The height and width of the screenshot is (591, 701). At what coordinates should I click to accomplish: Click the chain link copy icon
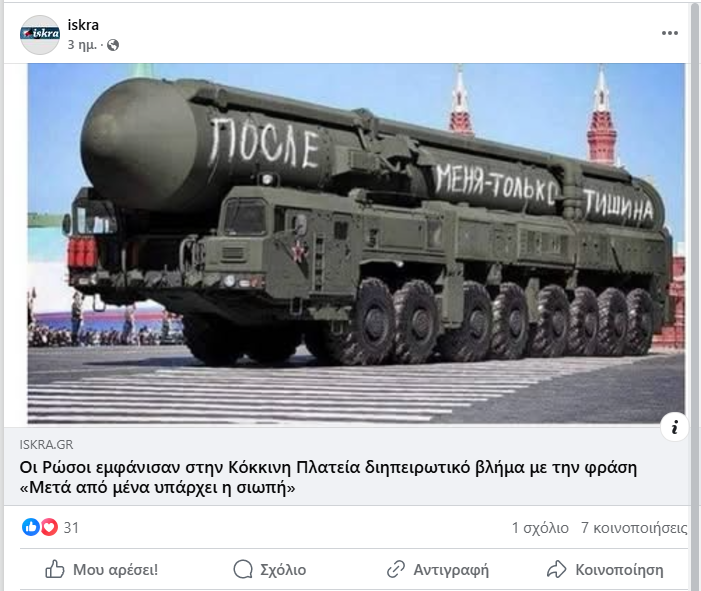[396, 569]
